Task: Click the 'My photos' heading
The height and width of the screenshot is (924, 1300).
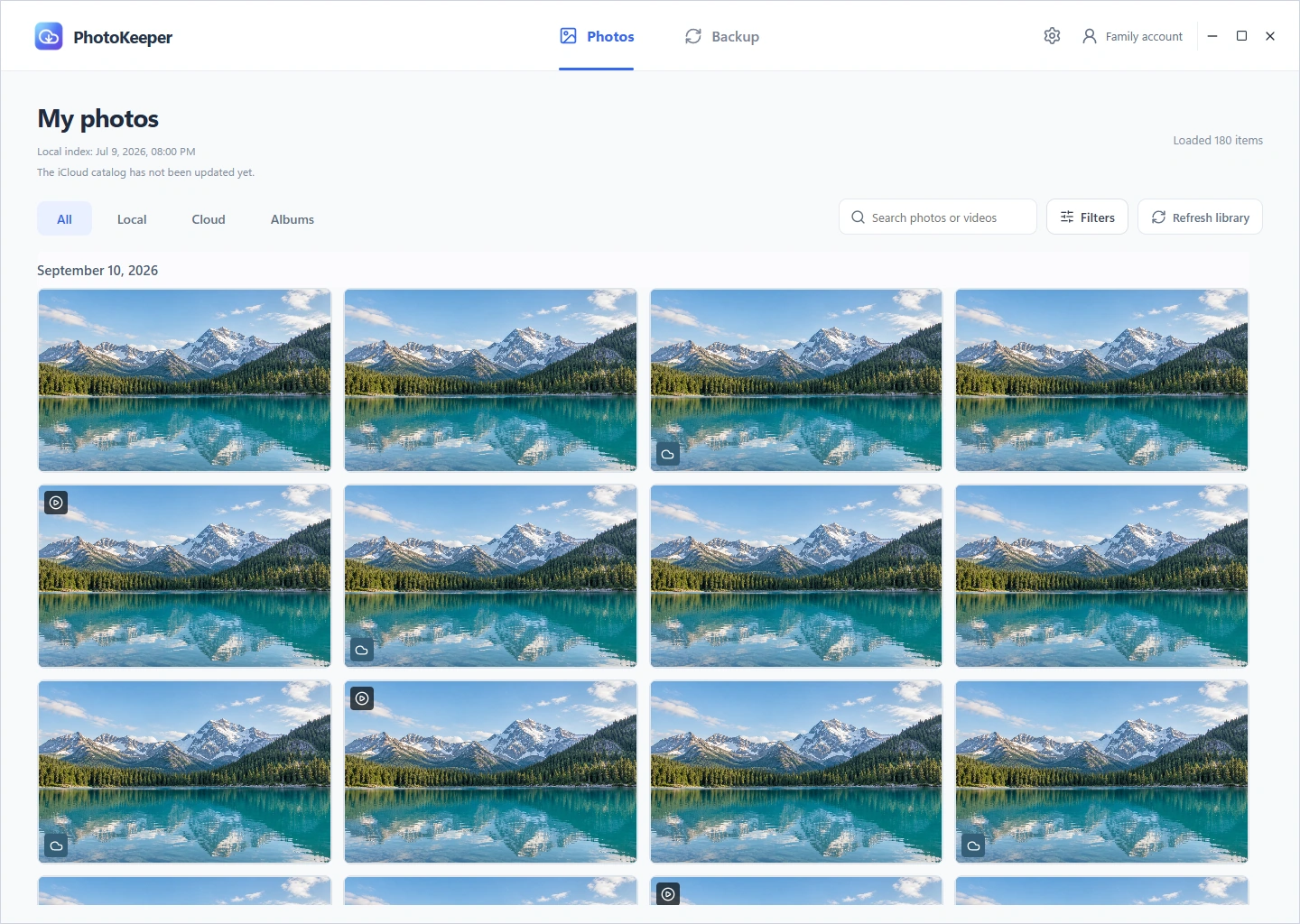Action: coord(97,118)
